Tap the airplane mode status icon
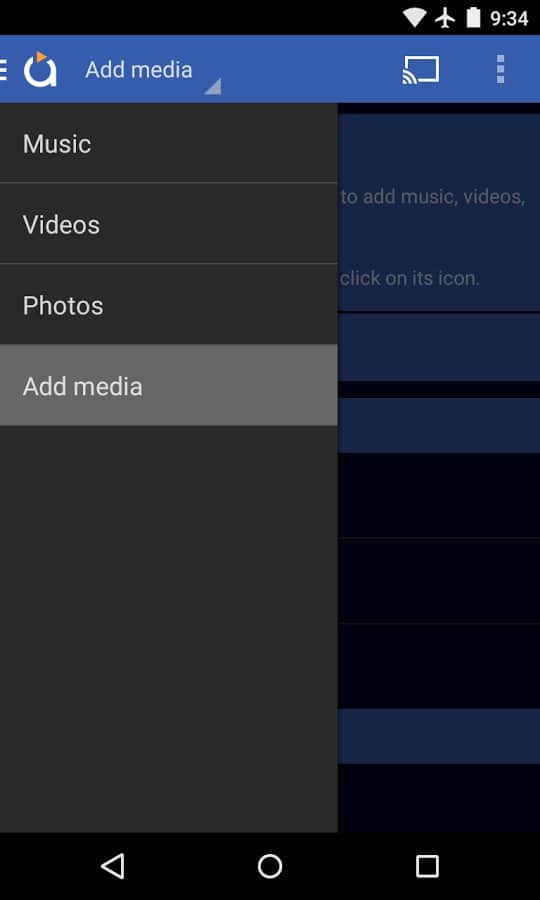 (445, 18)
